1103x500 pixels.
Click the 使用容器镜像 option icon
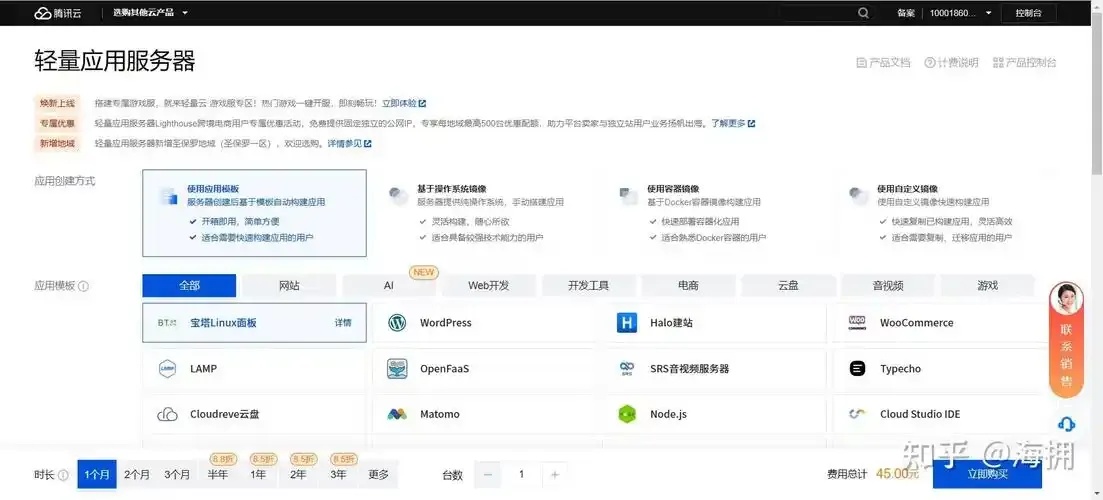pos(627,196)
